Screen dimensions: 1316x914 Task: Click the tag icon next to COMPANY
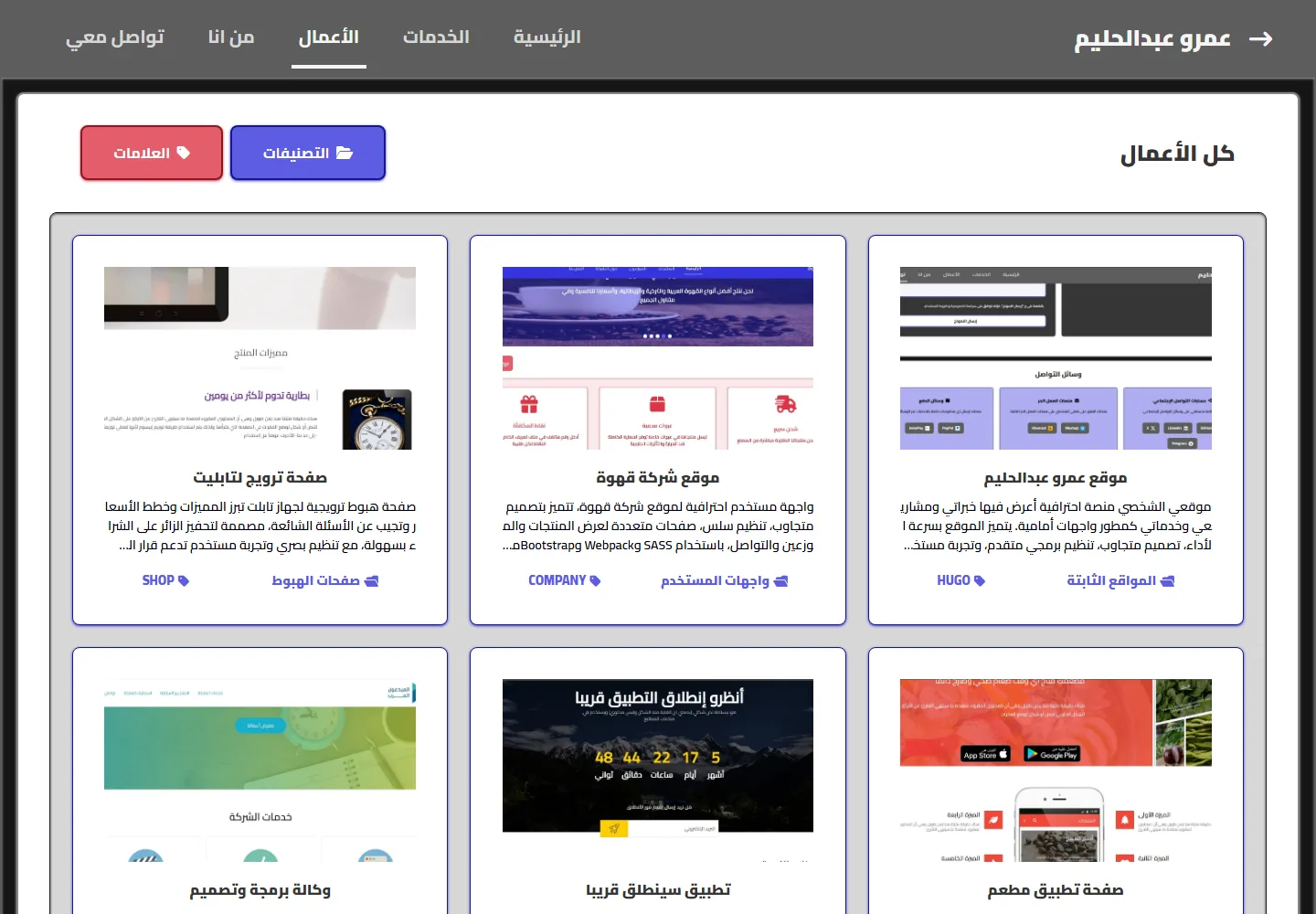click(595, 581)
